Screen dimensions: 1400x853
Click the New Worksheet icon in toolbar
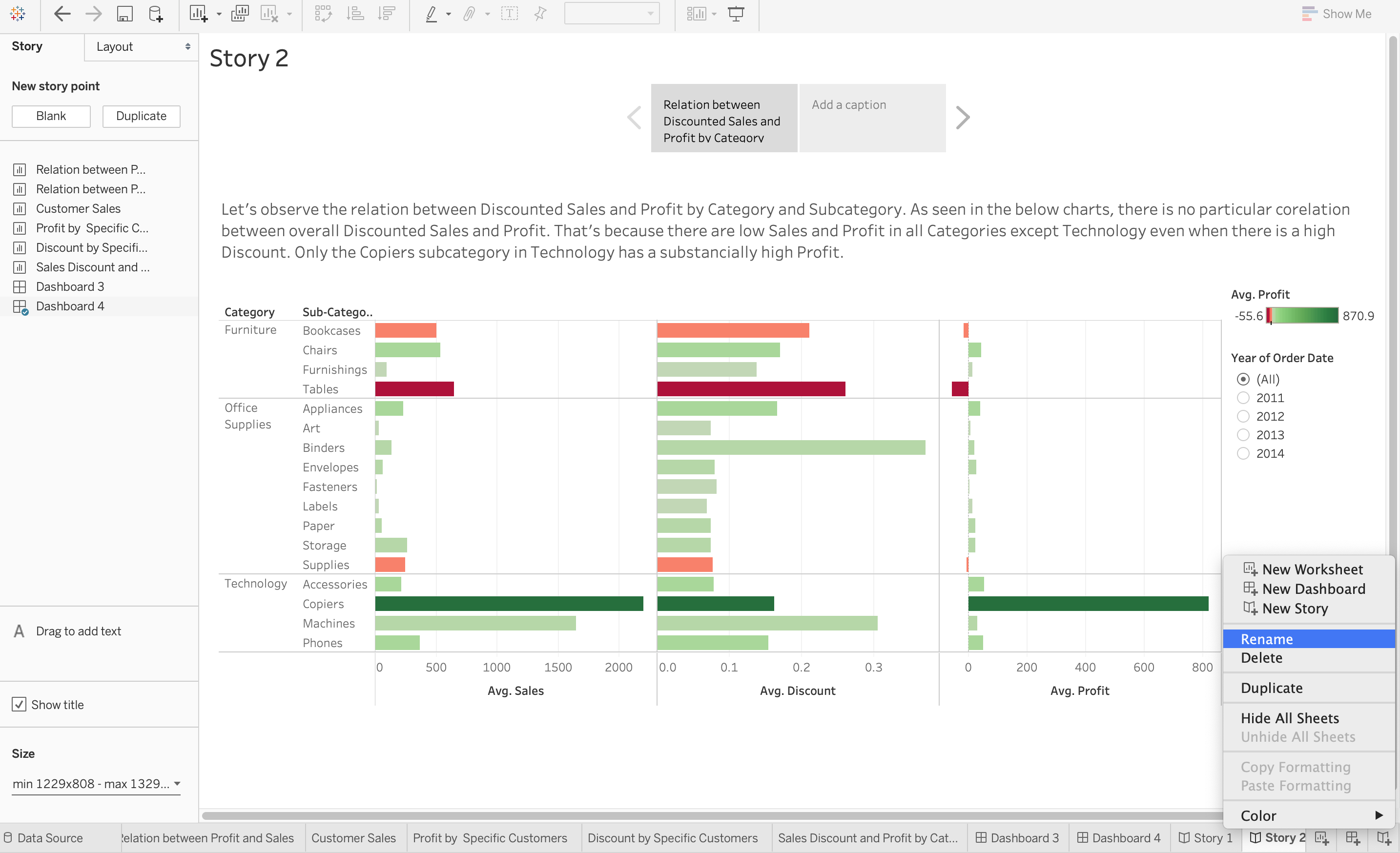[x=198, y=14]
